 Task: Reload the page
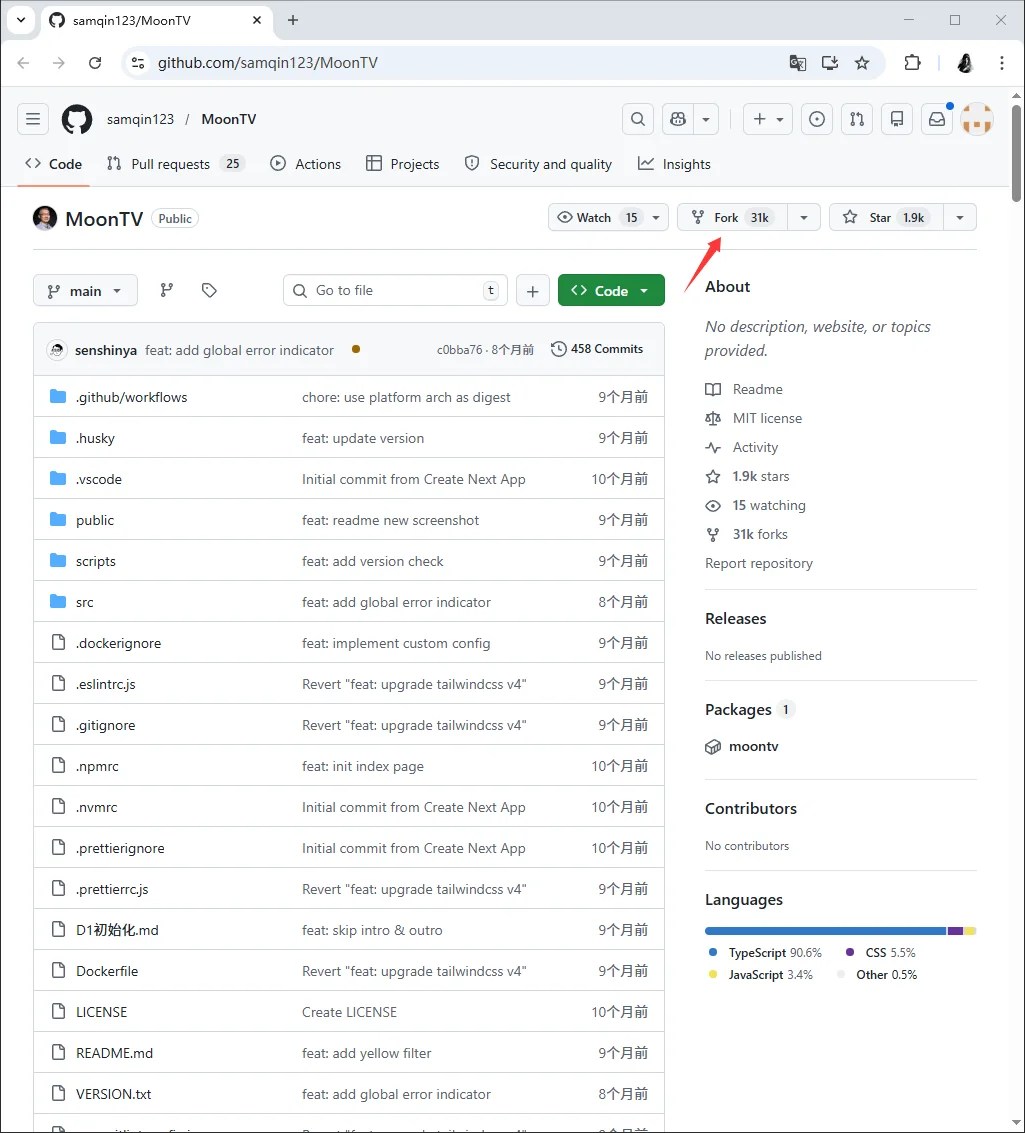(x=95, y=63)
